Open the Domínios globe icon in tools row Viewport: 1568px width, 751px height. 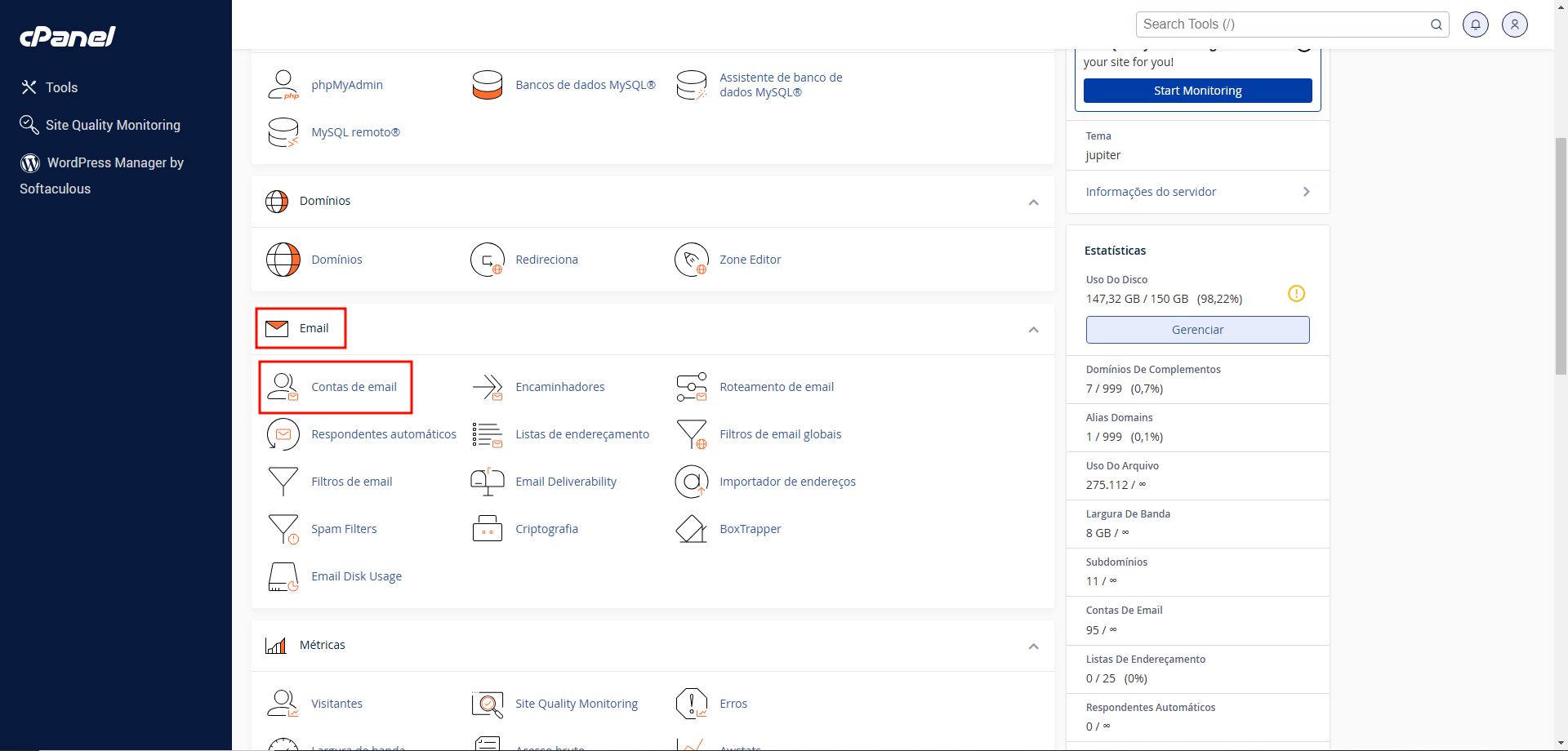tap(283, 260)
